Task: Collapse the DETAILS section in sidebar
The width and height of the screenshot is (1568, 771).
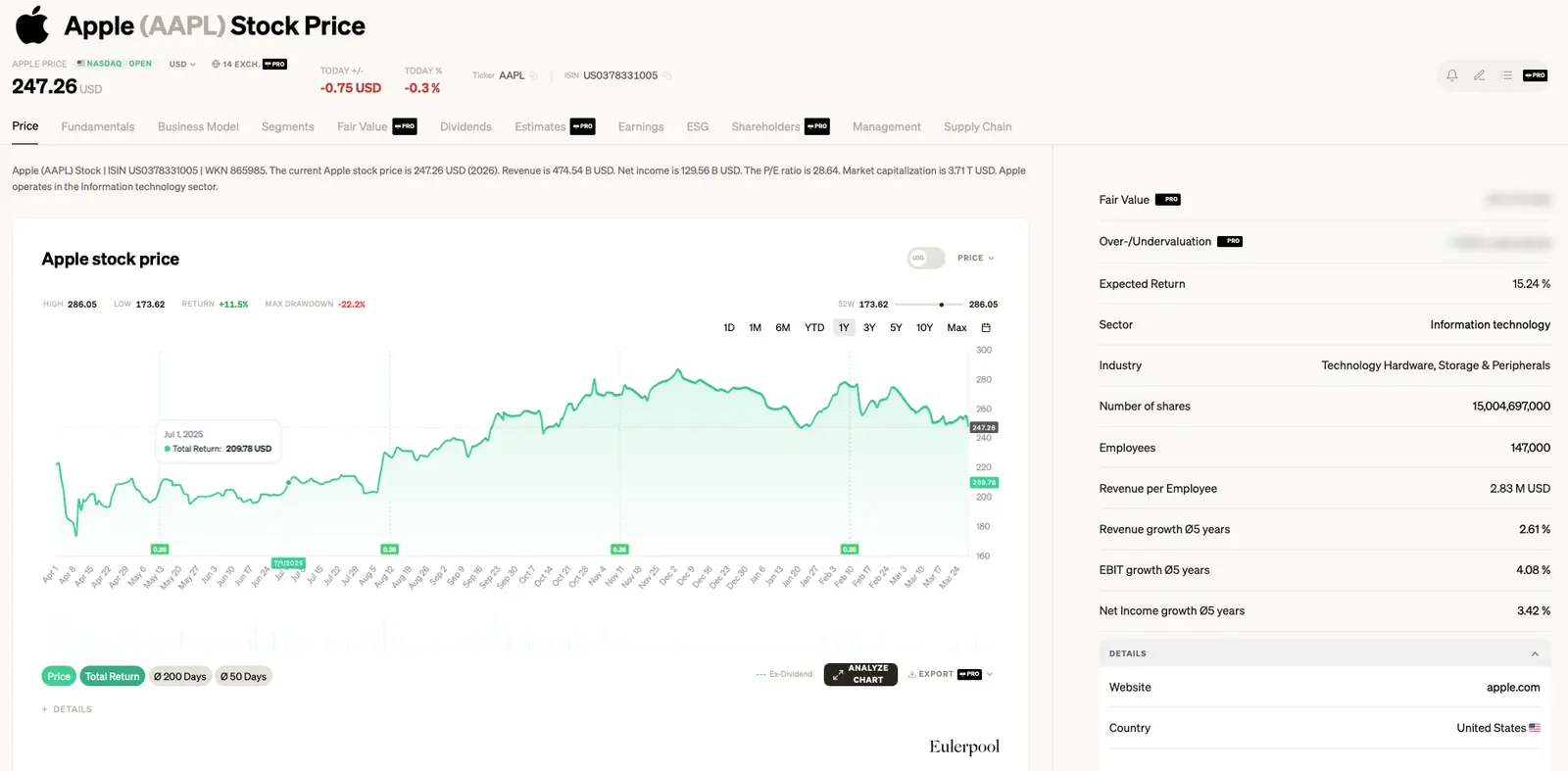Action: pos(1534,653)
